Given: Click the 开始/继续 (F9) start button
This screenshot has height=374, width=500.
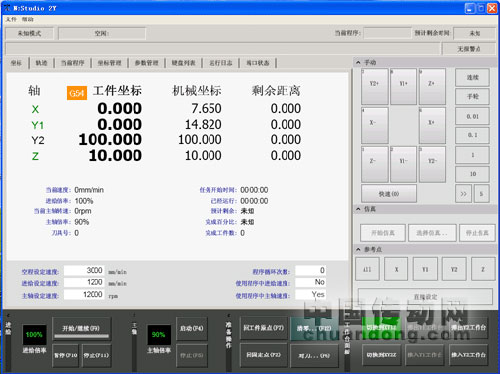Looking at the screenshot, I should point(81,329).
